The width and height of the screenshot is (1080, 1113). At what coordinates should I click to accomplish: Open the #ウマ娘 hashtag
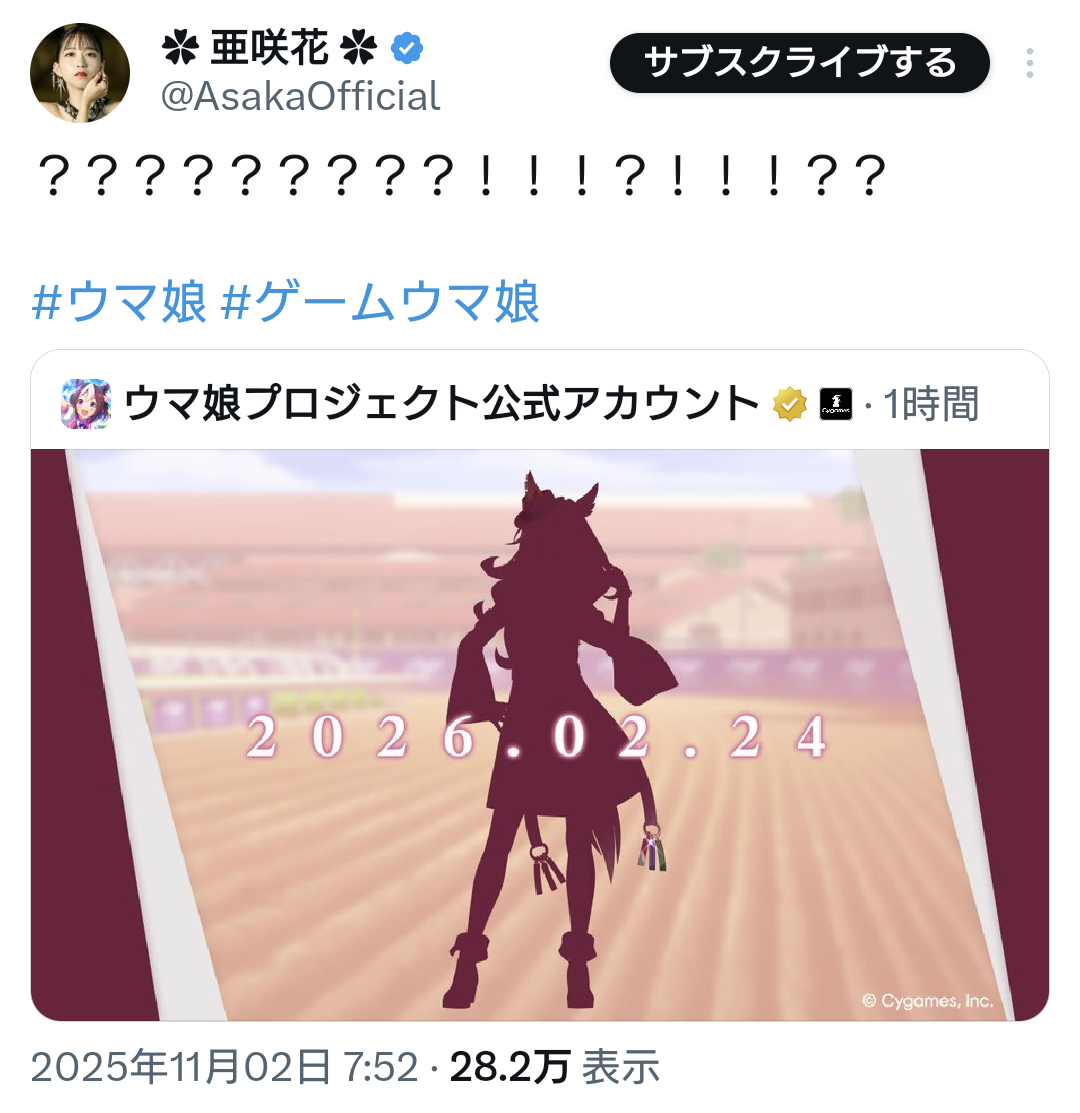(119, 302)
